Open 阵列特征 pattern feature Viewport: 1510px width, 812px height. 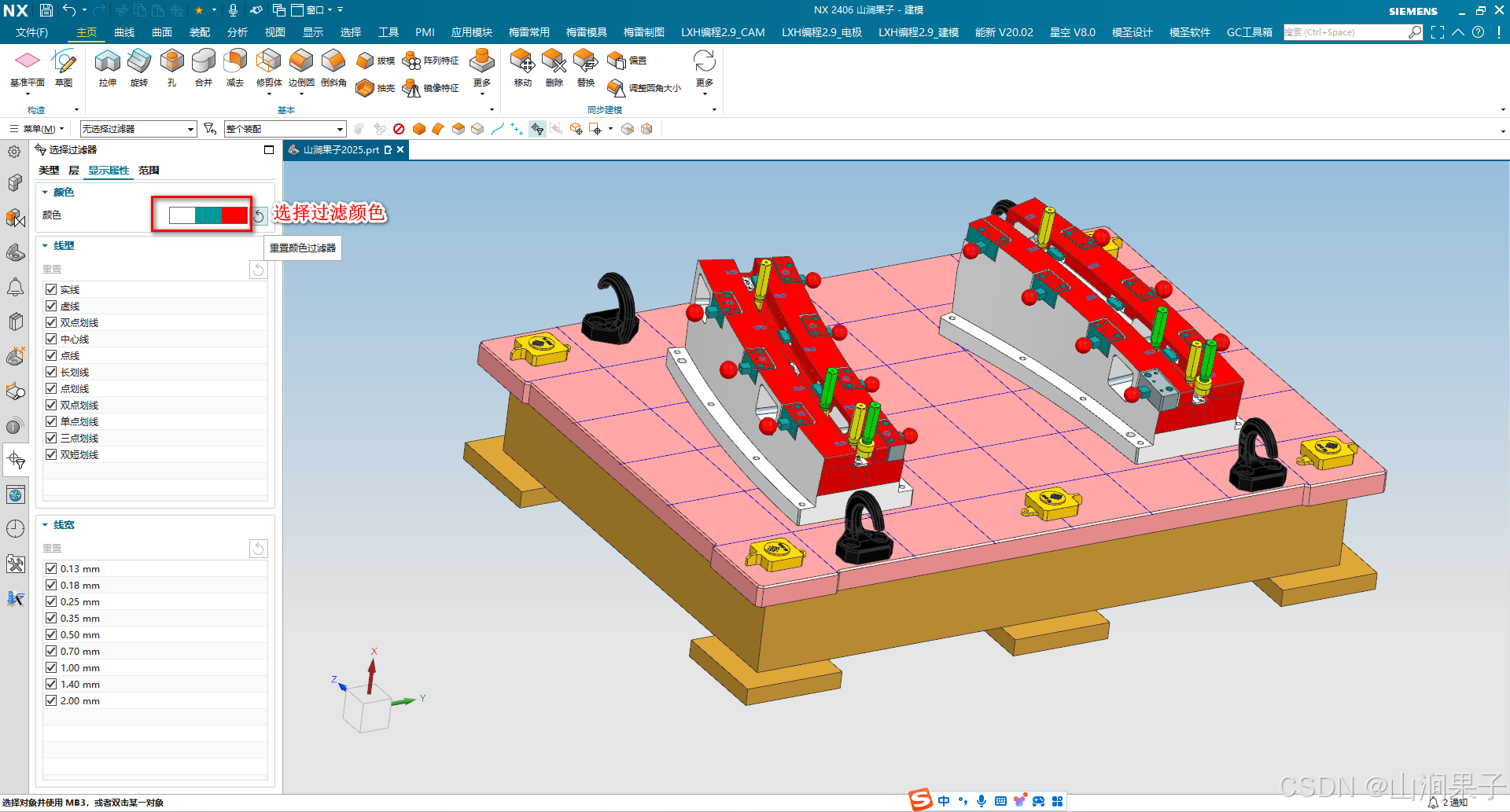tap(430, 61)
